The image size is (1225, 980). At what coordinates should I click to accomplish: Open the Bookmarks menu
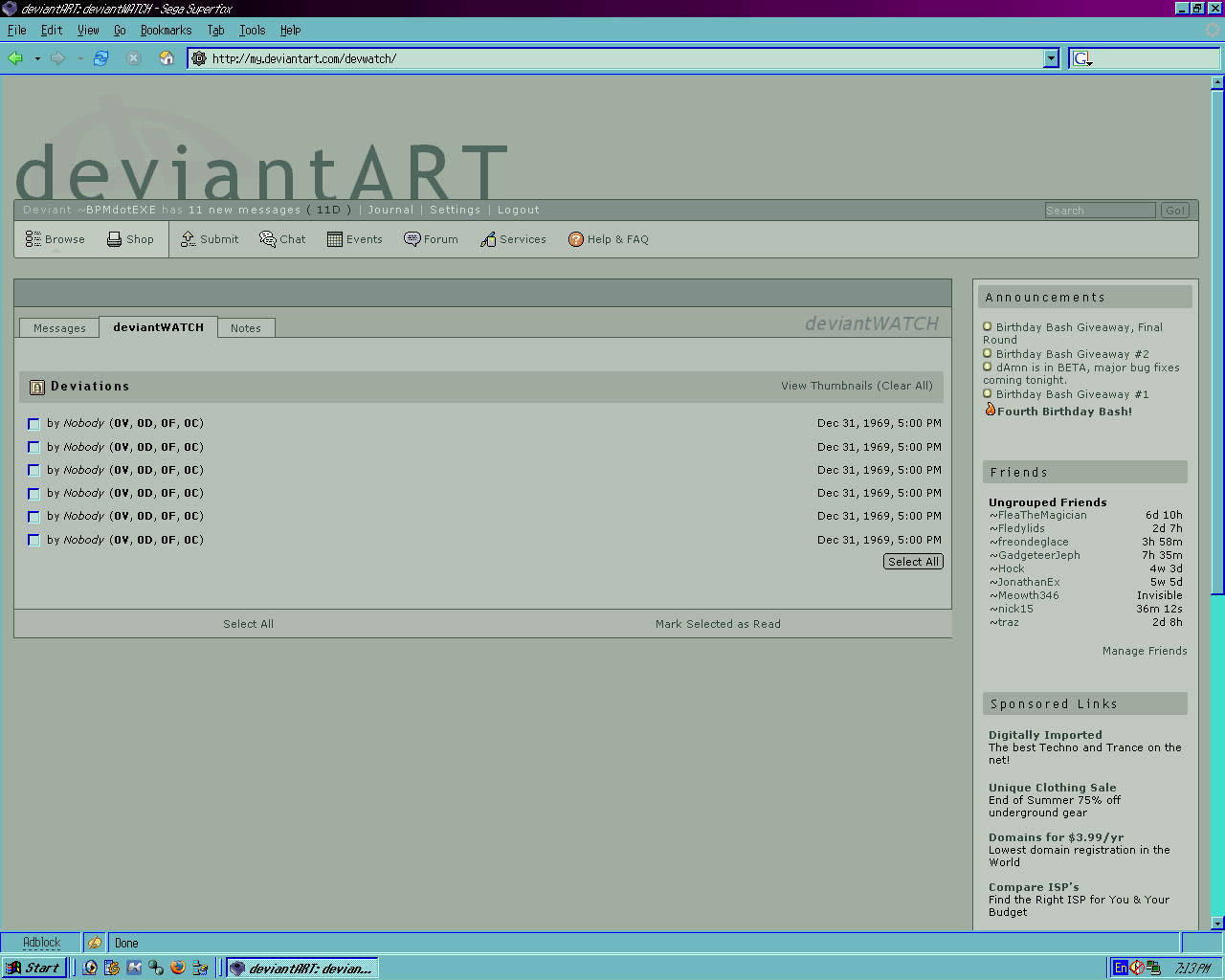point(166,30)
